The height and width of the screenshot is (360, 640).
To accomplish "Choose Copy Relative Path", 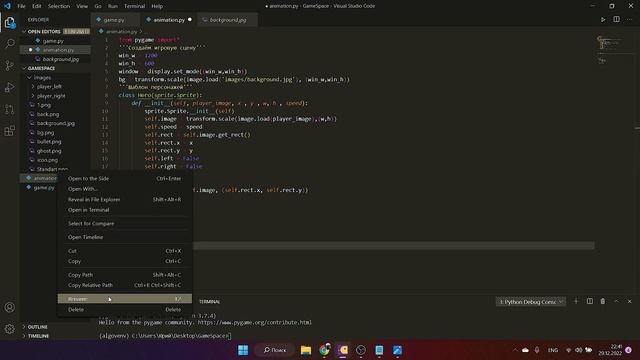I will click(x=124, y=285).
